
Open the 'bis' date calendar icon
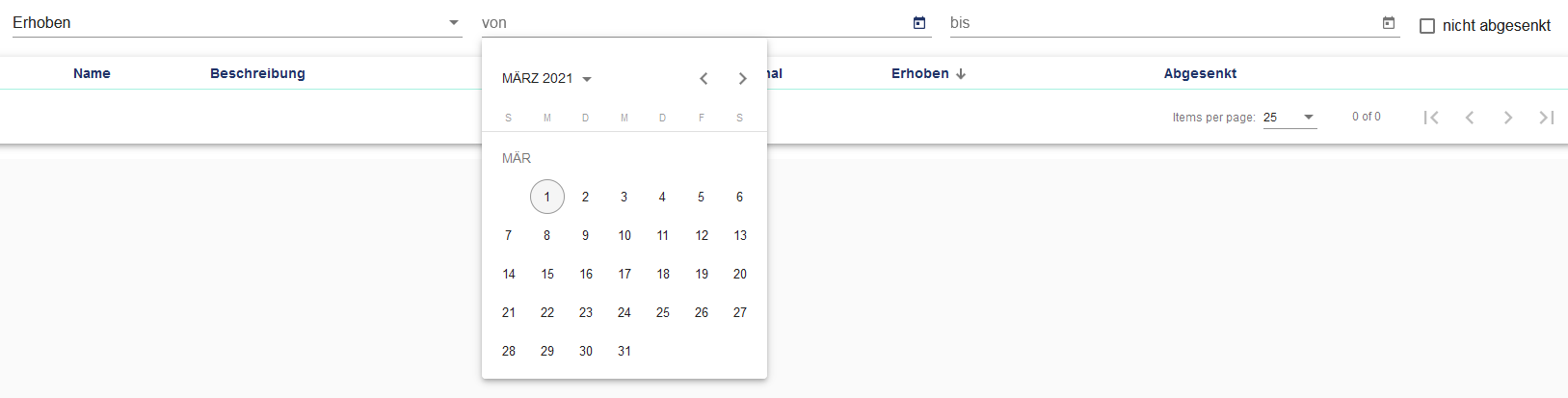click(1389, 23)
